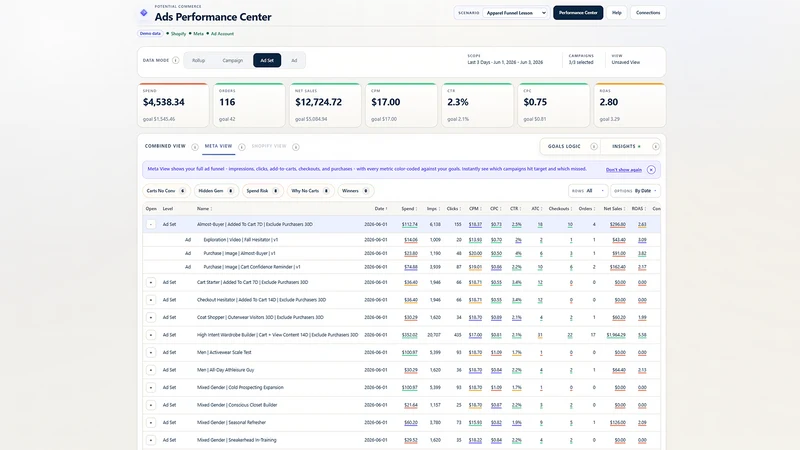This screenshot has height=450, width=800.
Task: Click the Potential Commerce diamond logo
Action: (144, 13)
